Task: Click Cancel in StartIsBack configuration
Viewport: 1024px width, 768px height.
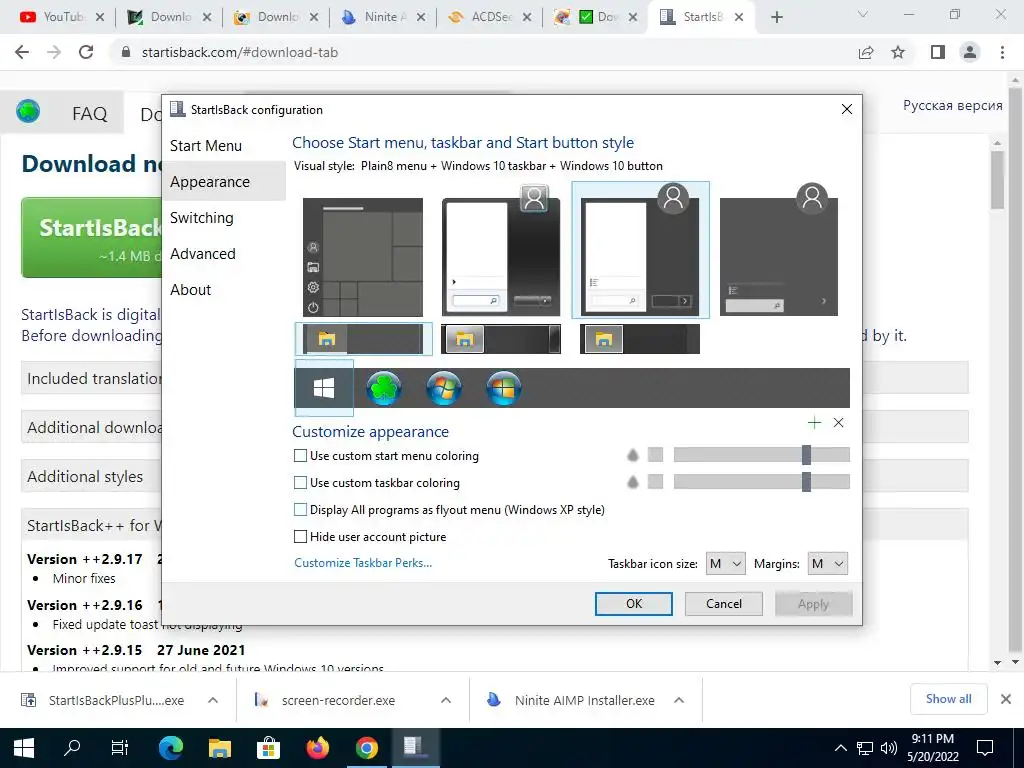Action: (x=724, y=603)
